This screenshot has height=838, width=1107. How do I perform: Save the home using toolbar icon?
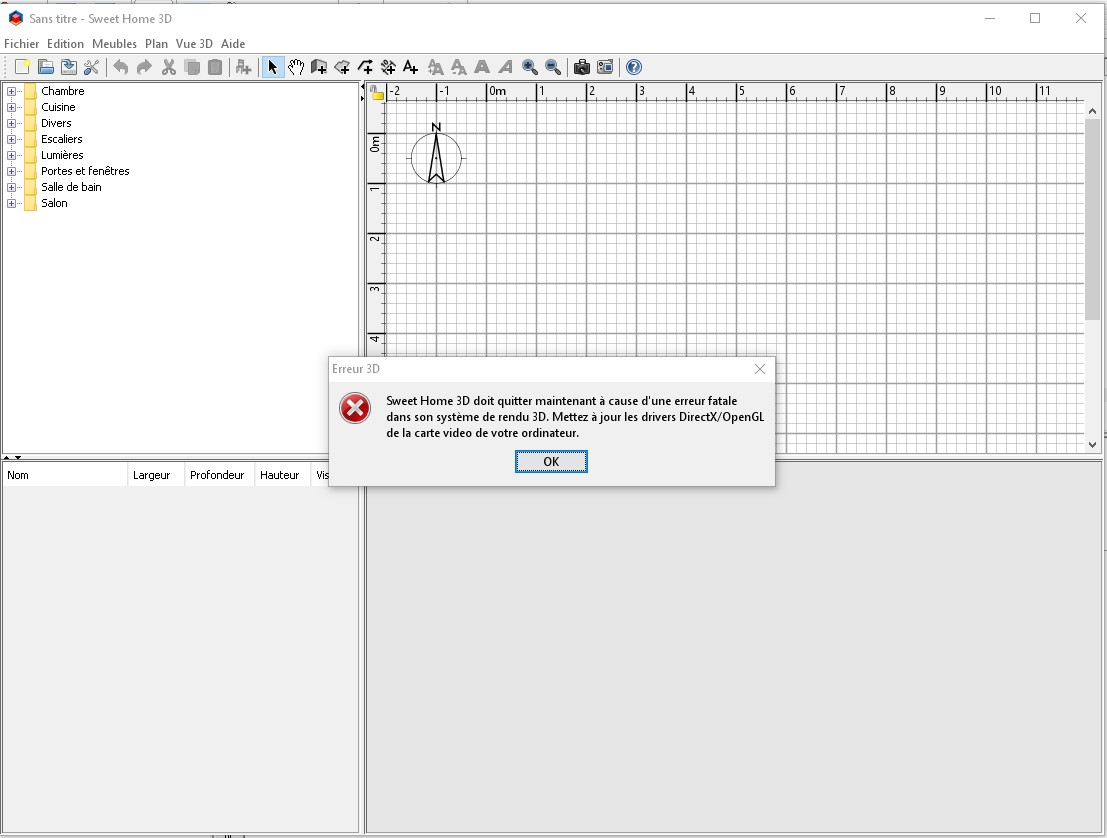pos(68,67)
